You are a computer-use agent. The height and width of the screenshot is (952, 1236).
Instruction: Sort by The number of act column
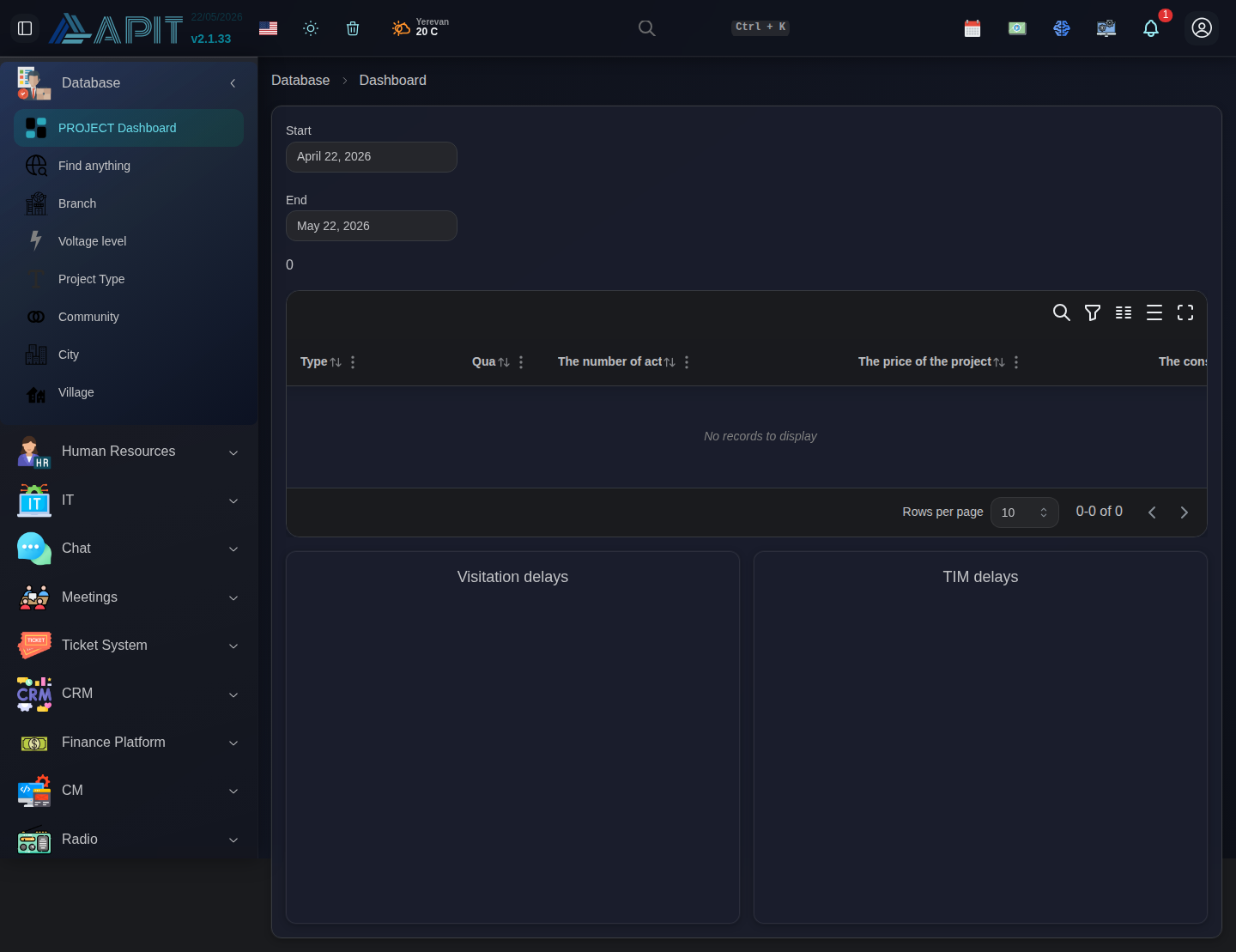(x=669, y=362)
